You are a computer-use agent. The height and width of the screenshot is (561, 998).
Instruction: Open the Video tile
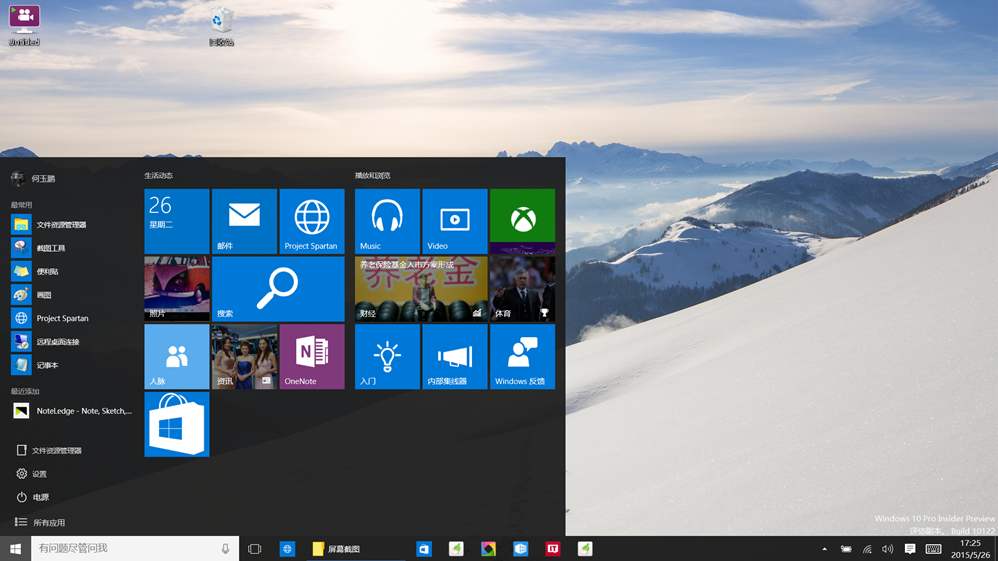(x=454, y=221)
